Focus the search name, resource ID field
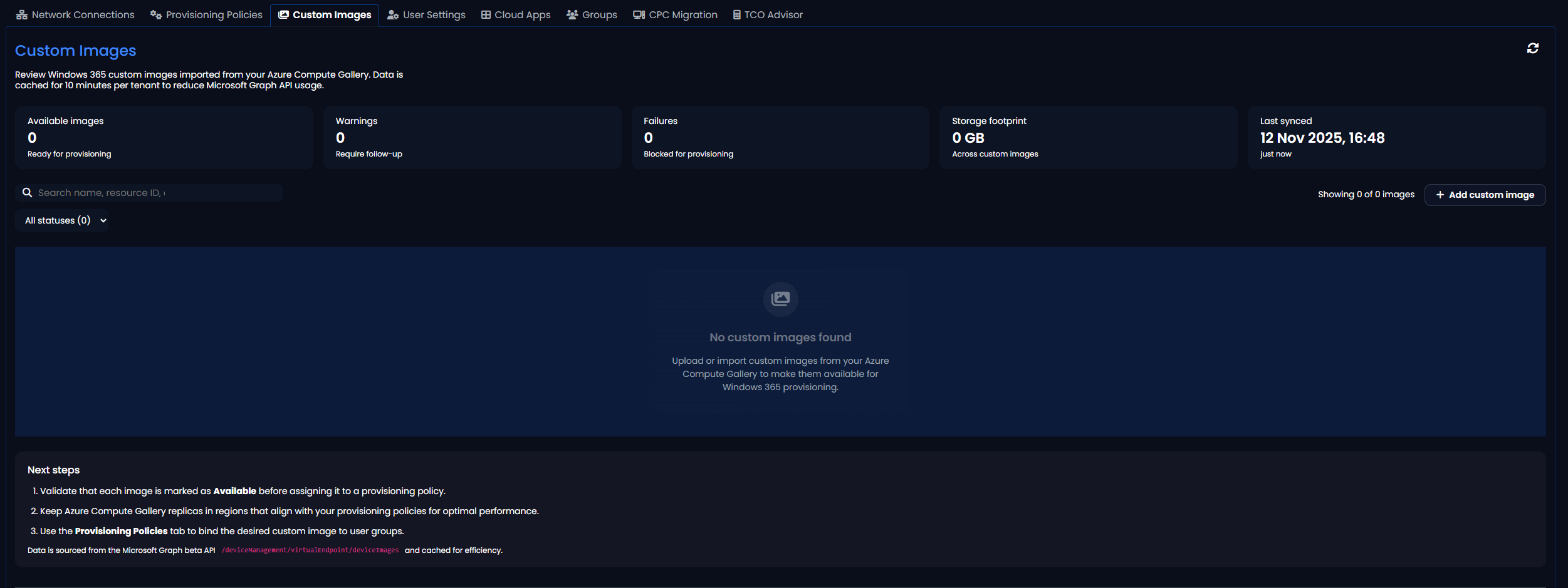 149,193
